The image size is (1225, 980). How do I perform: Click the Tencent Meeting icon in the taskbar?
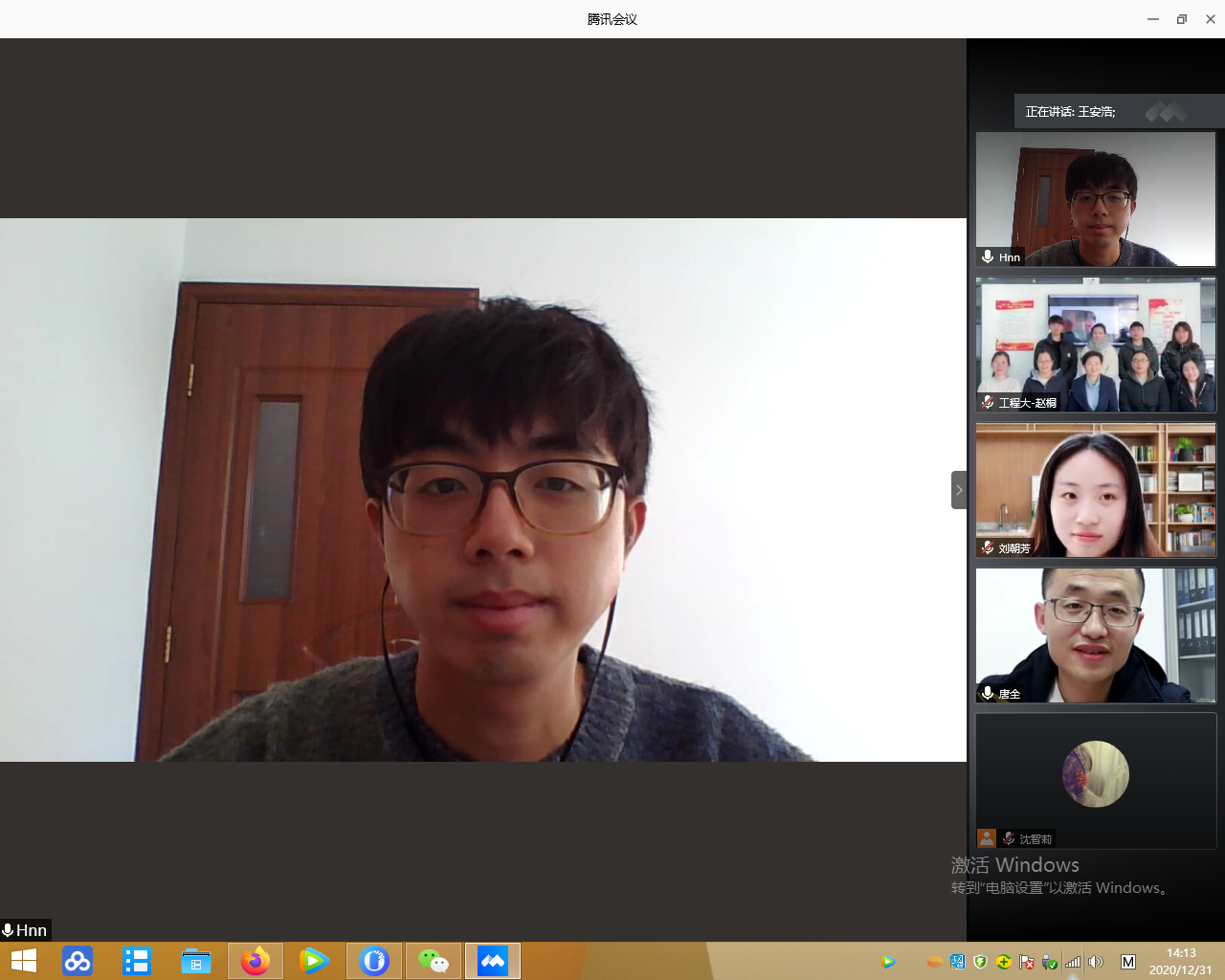pos(493,961)
